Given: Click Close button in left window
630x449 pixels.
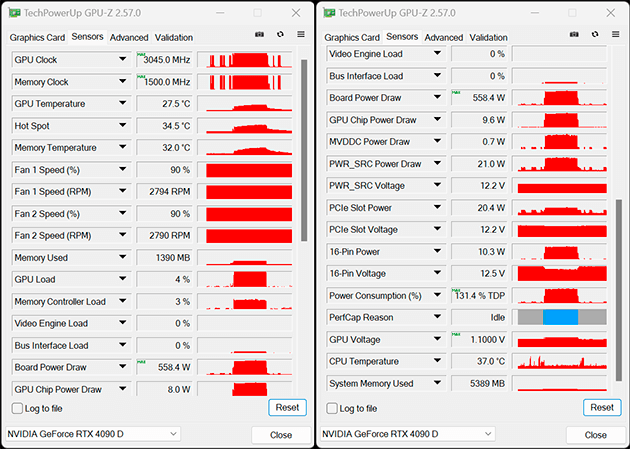Looking at the screenshot, I should pyautogui.click(x=281, y=435).
